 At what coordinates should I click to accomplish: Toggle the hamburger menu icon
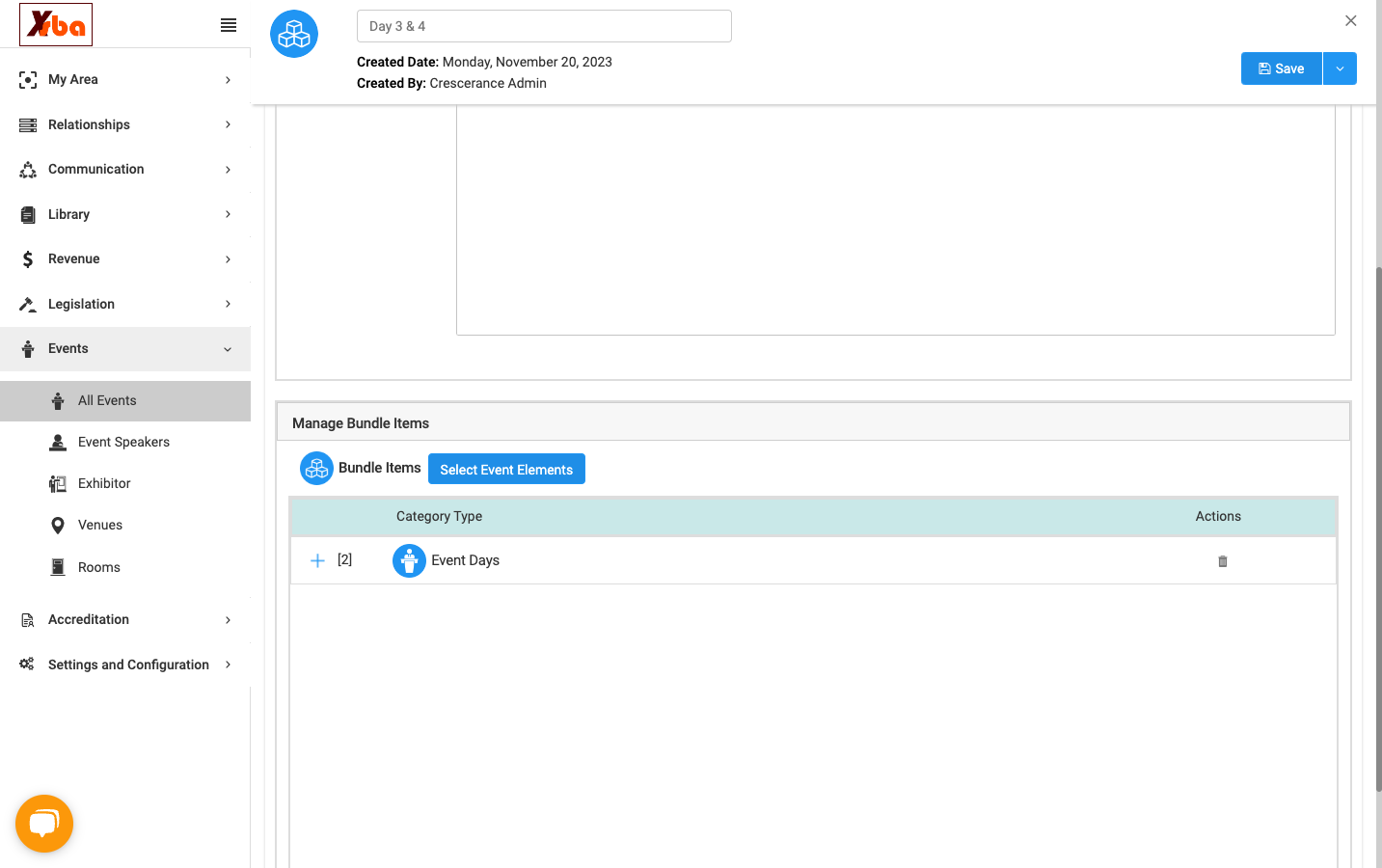[229, 25]
